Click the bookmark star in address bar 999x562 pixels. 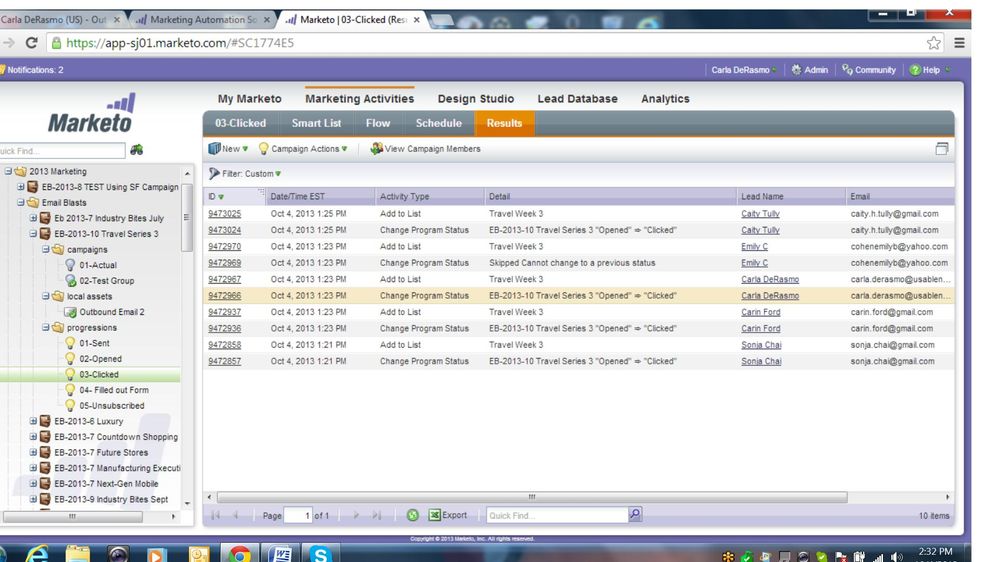point(933,43)
